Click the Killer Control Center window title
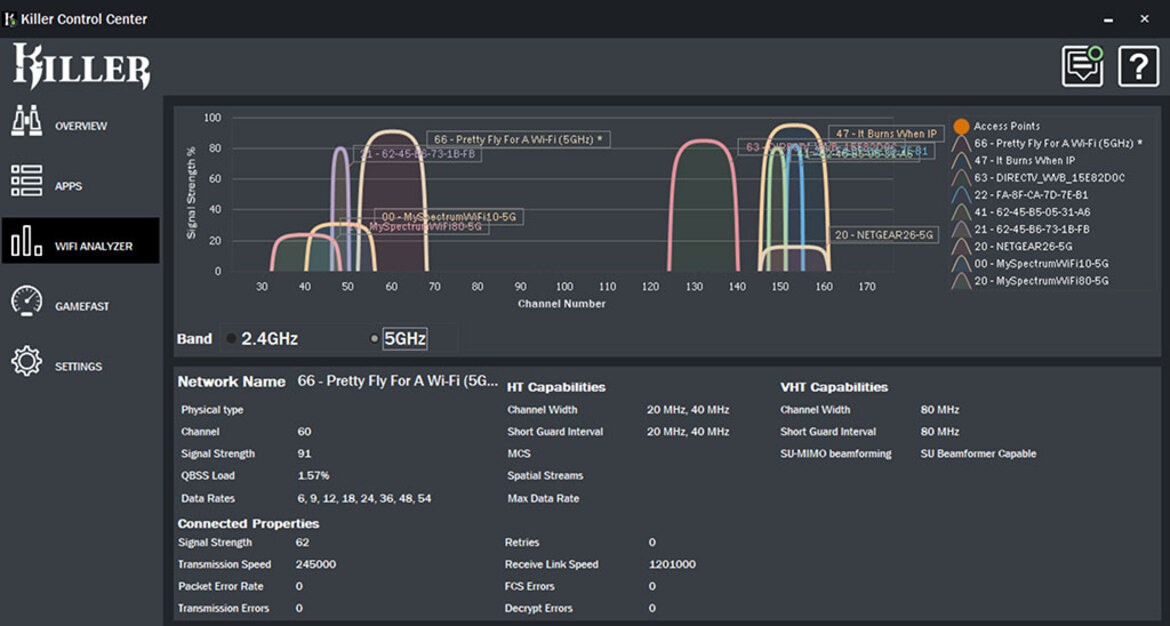 (84, 19)
